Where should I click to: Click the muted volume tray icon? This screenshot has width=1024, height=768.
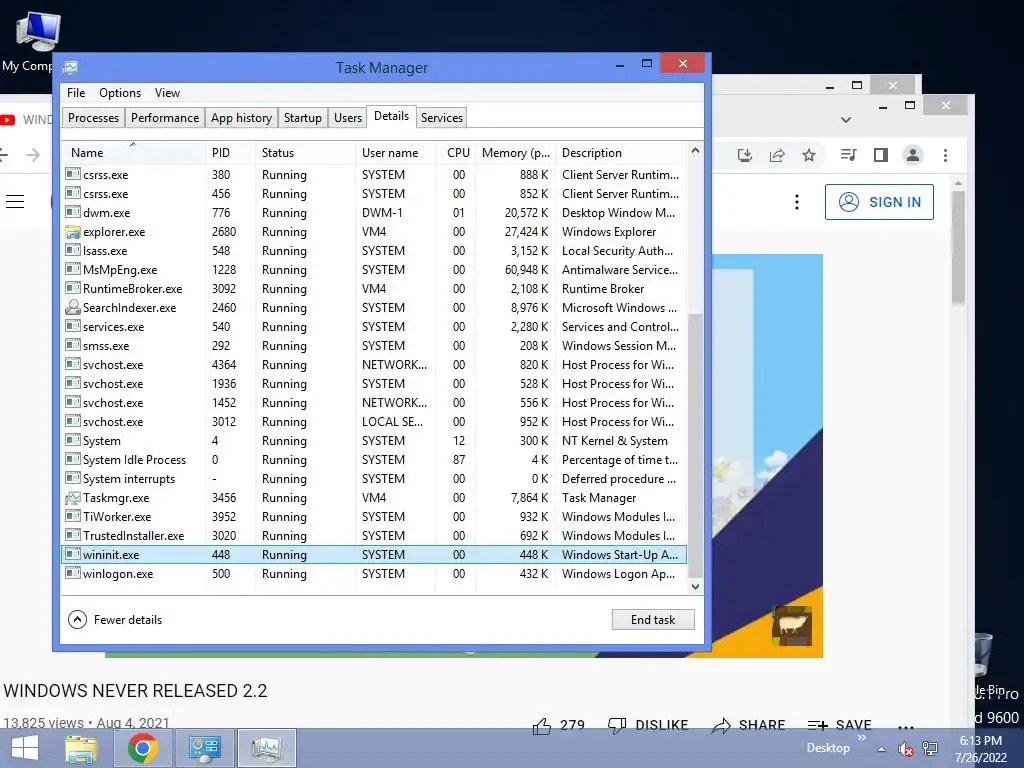[905, 749]
